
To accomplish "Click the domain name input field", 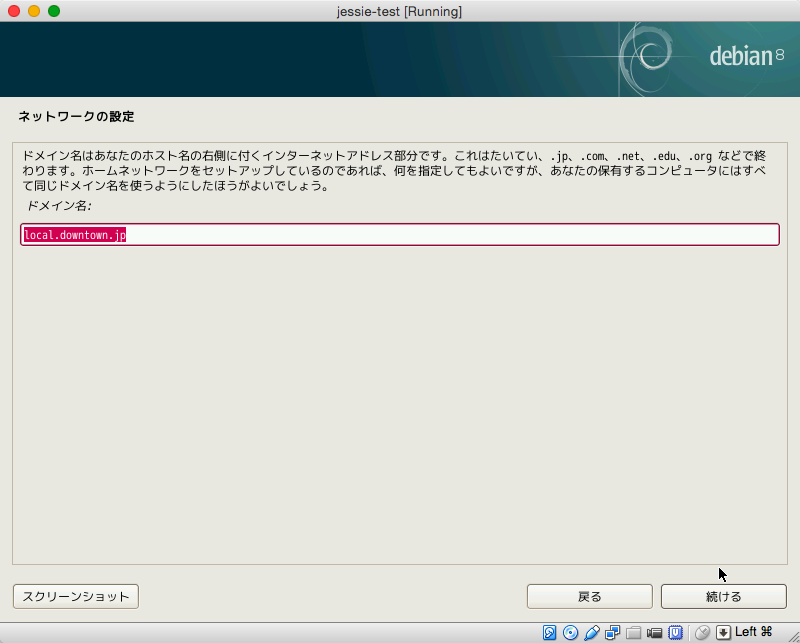I will [400, 235].
